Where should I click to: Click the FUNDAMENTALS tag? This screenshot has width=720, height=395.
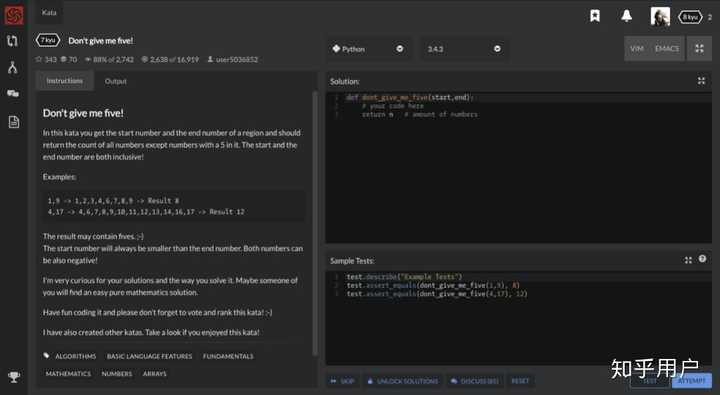pos(228,356)
